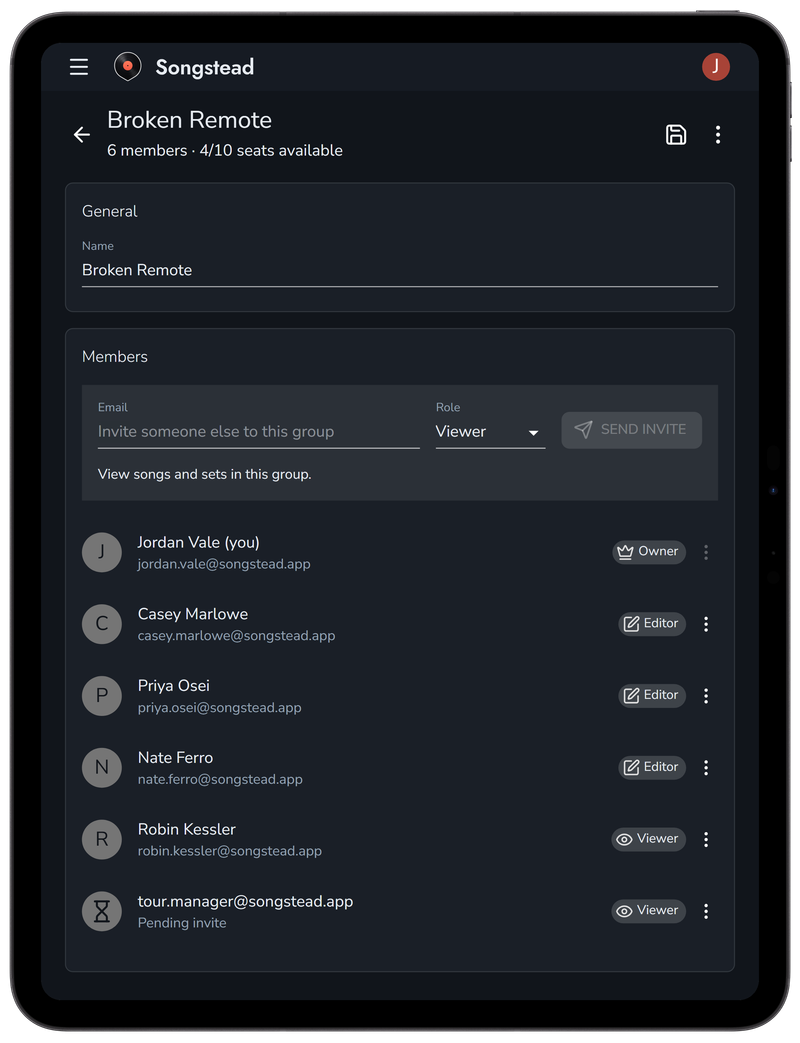800x1043 pixels.
Task: Click the Members section heading
Action: (x=115, y=357)
